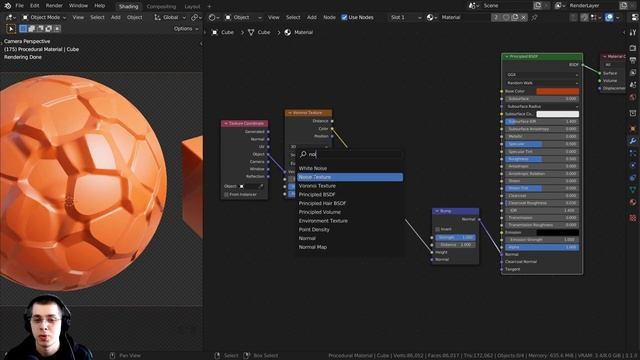Browse materials via sphere icon

pyautogui.click(x=431, y=18)
